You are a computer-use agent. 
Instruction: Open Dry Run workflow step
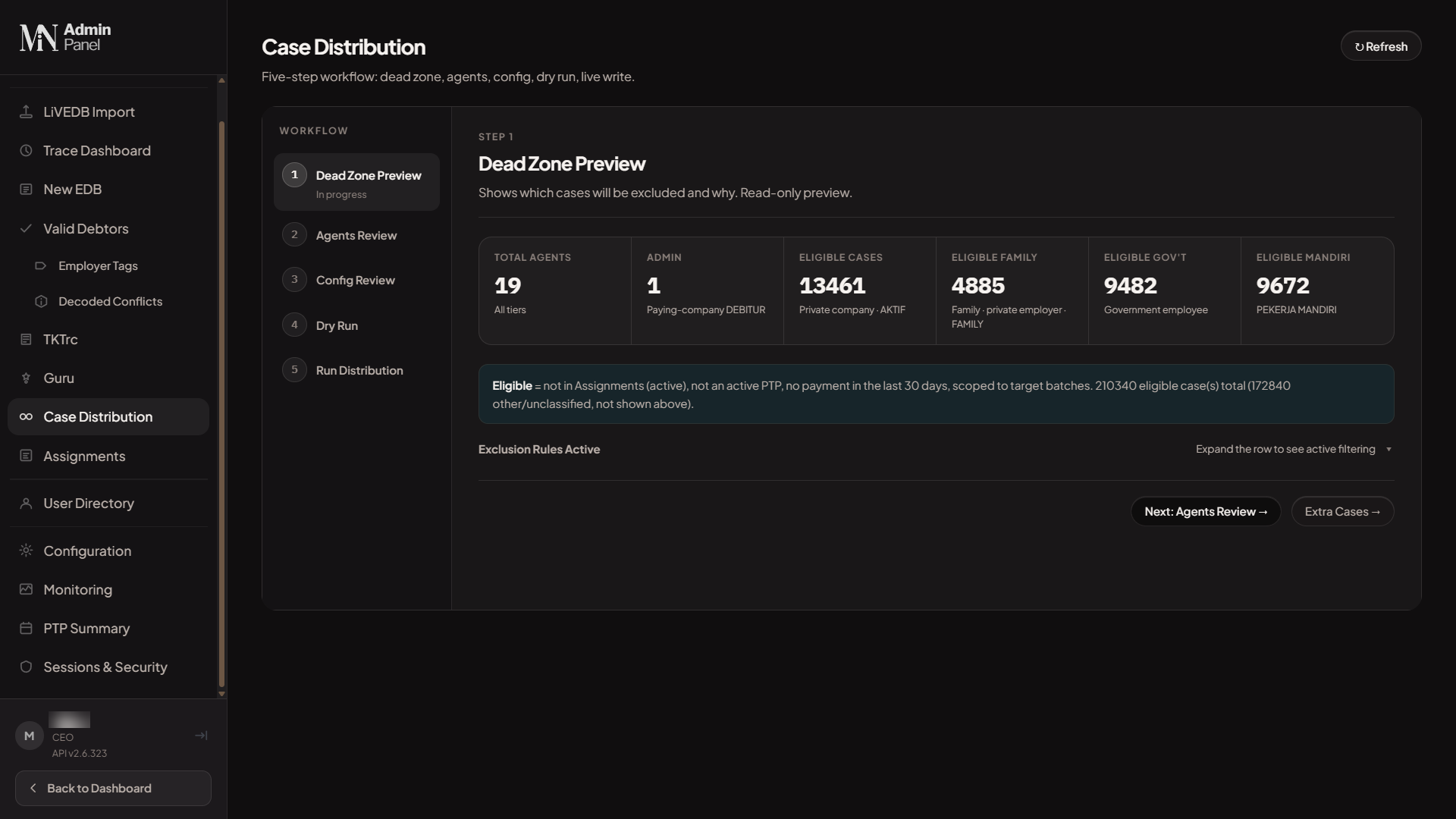point(356,325)
